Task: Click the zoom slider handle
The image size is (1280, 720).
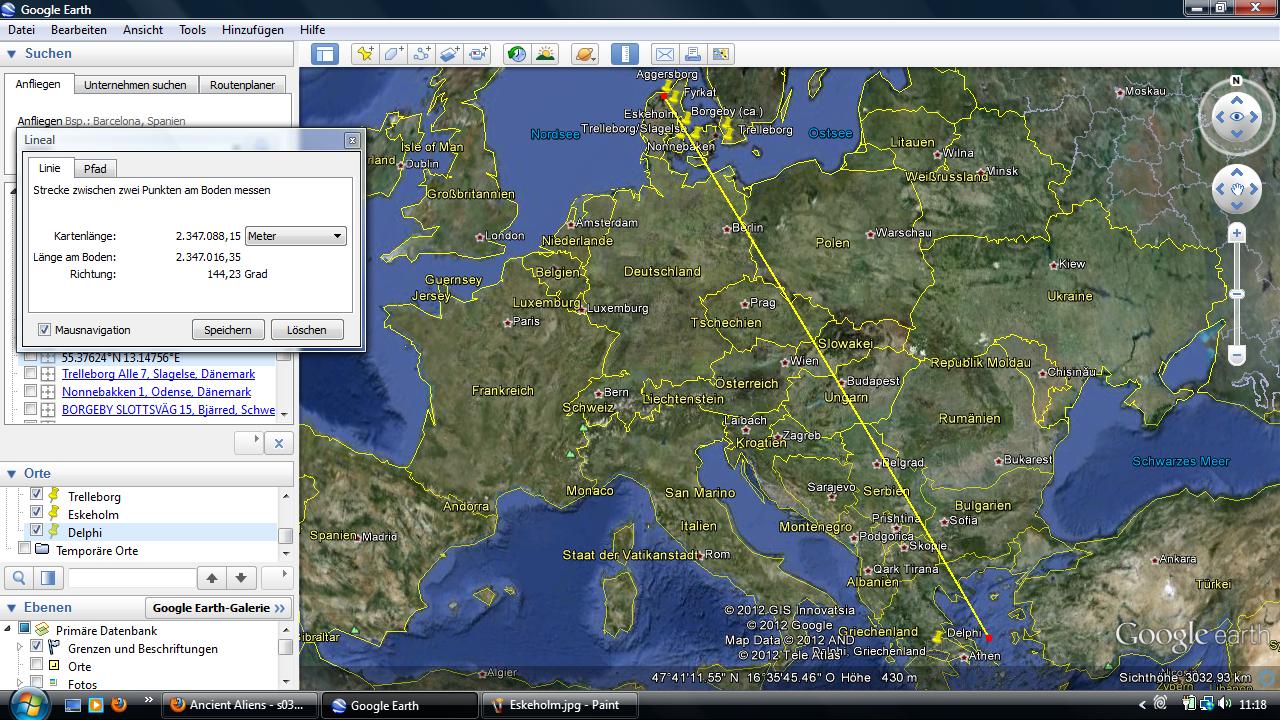Action: click(x=1237, y=294)
